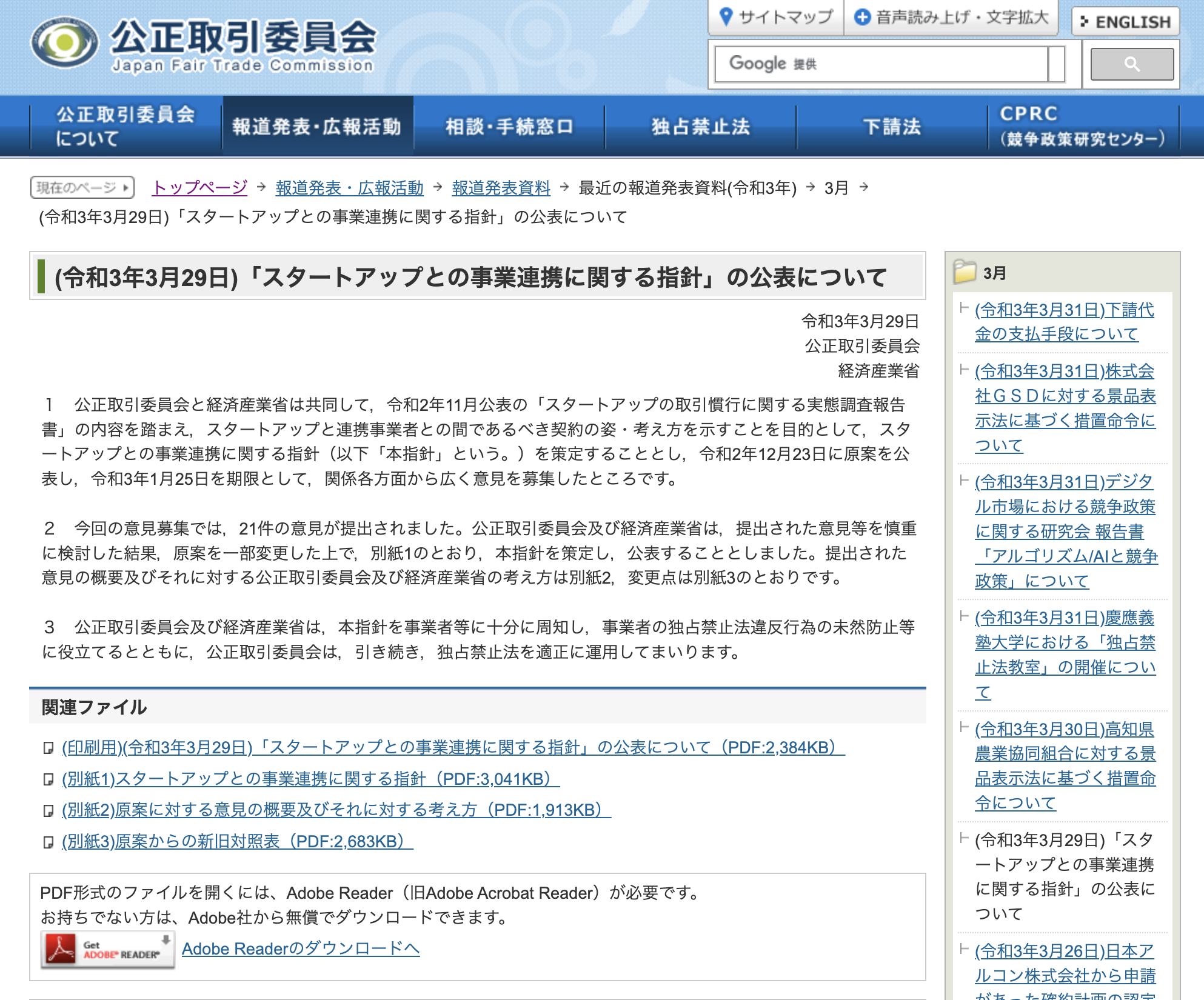Open the (印刷用) PDF:2,384KB link
Screen dimensions: 1204x1000
pyautogui.click(x=453, y=747)
